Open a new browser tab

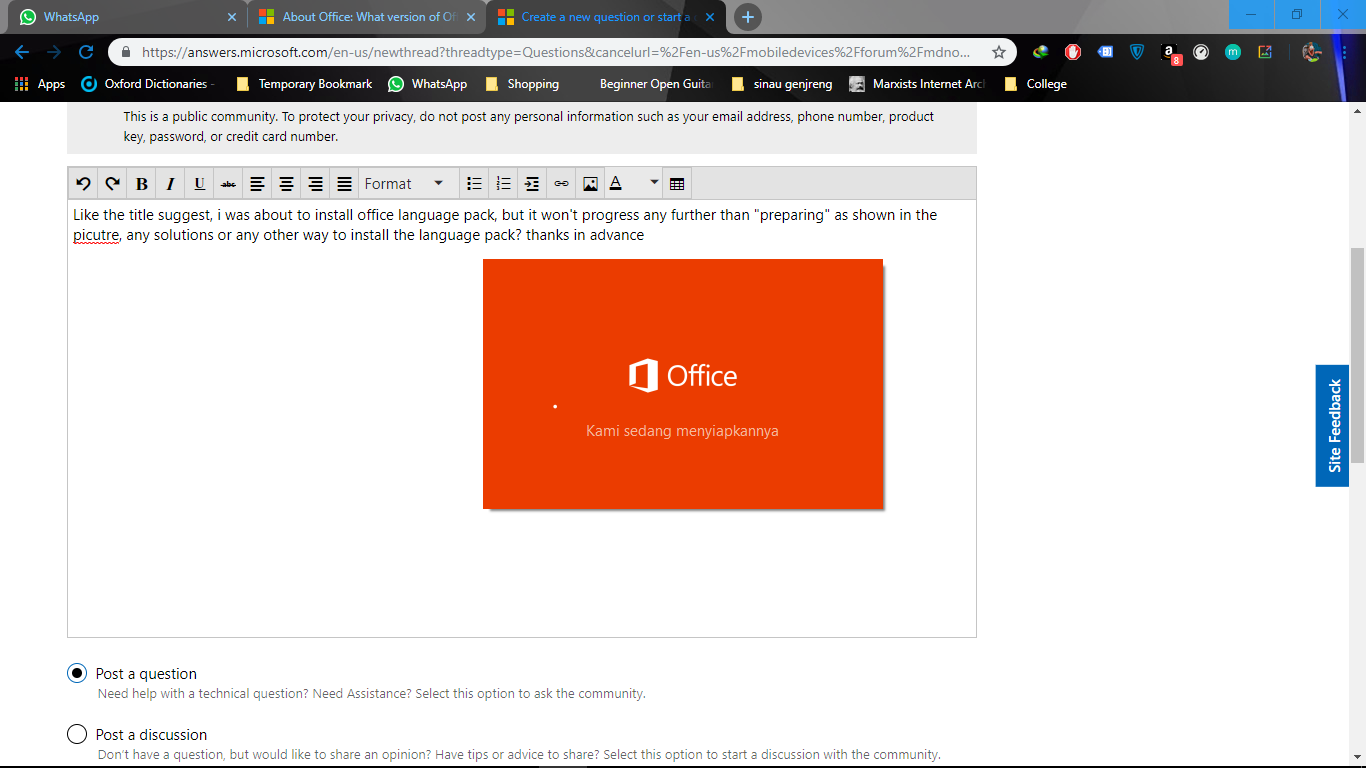pos(747,17)
